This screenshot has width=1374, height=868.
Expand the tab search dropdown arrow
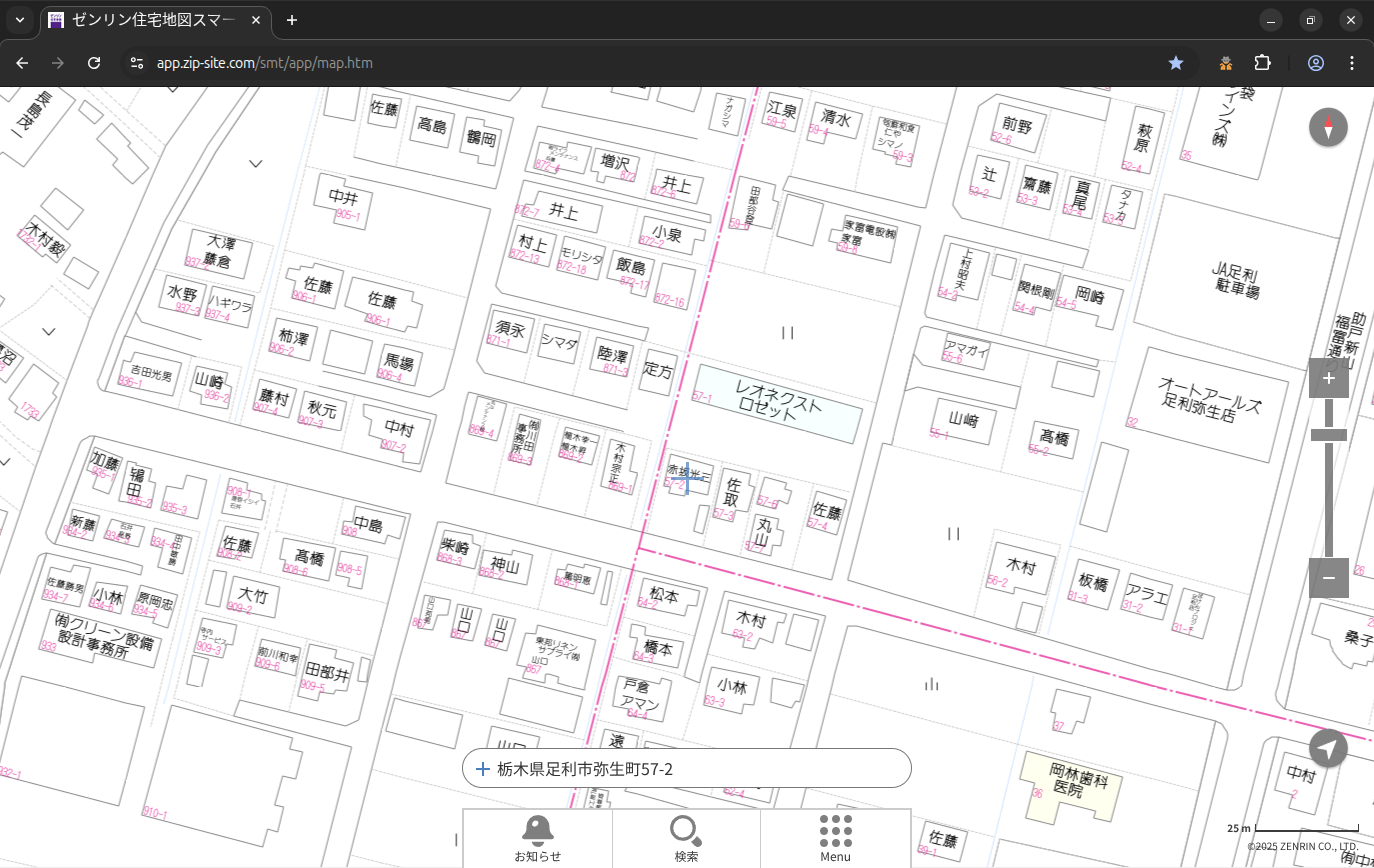[x=20, y=20]
